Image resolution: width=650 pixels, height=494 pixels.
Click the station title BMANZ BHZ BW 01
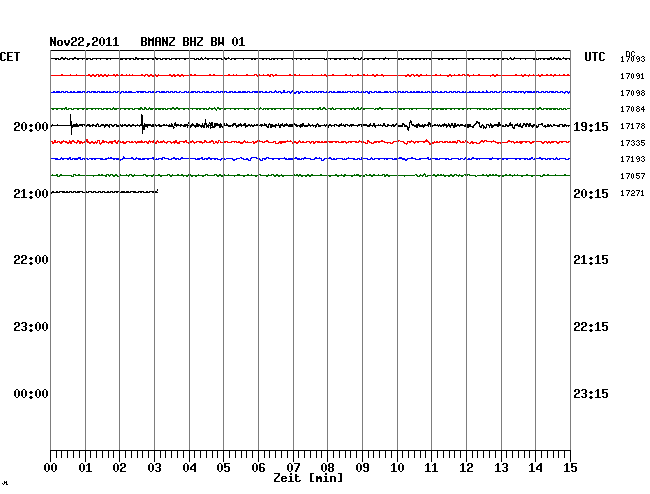pyautogui.click(x=192, y=42)
